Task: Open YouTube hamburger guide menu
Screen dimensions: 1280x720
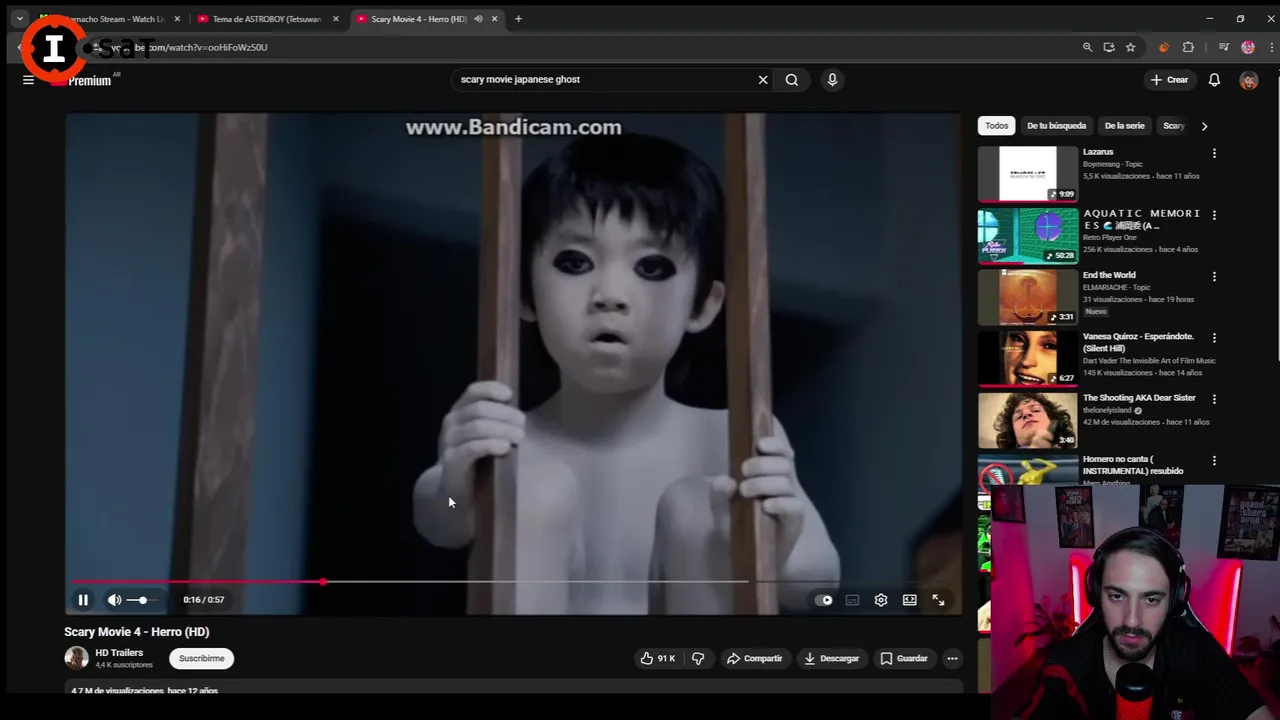Action: tap(28, 80)
